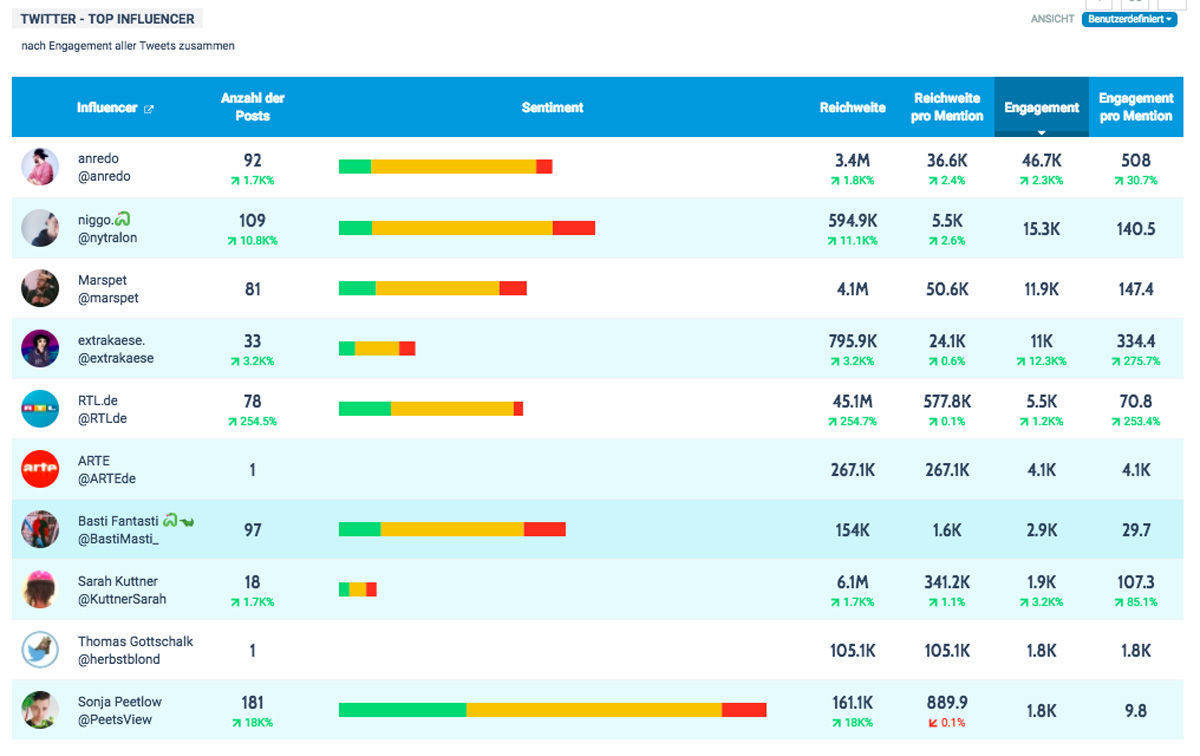Click the Twitter - Top Influencer title
Screen dimensions: 1200x756
point(108,18)
